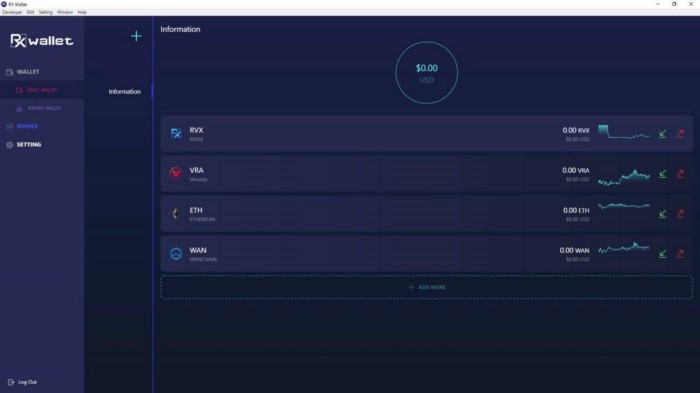Click the RX Wallet title bar icon

[x=4, y=4]
